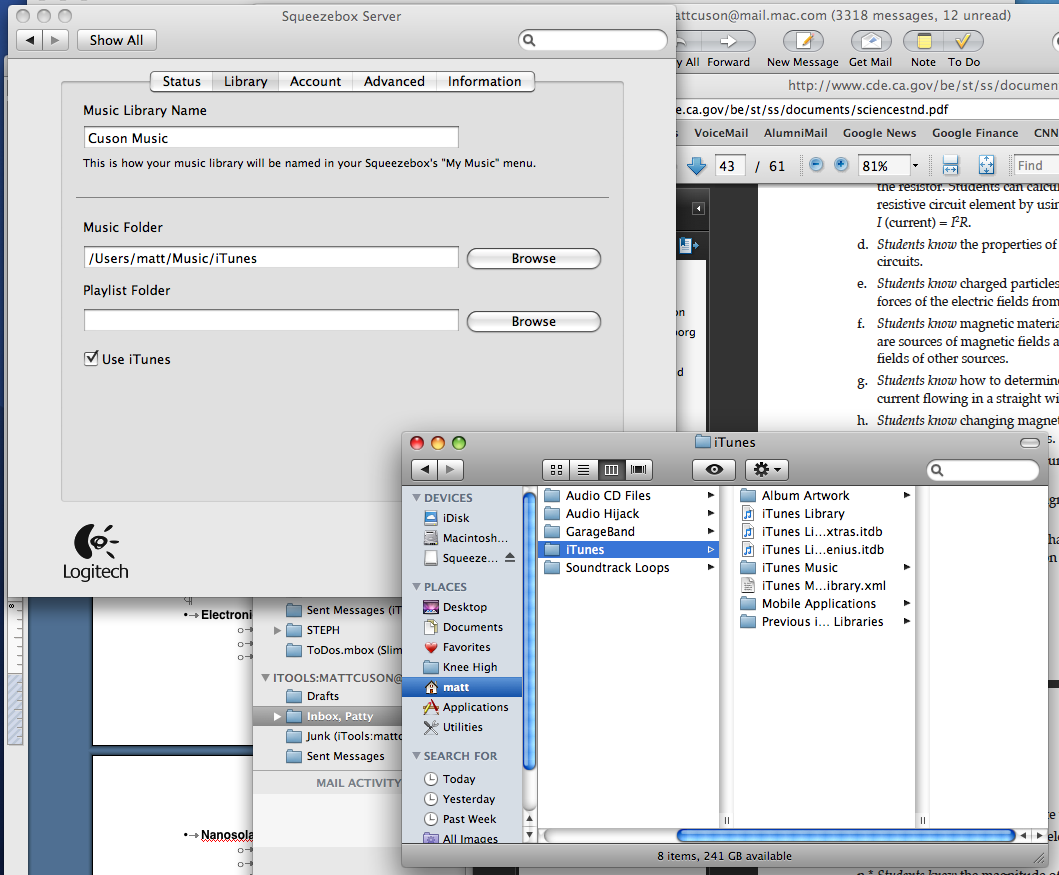Switch Finder to Cover Flow view
This screenshot has width=1059, height=875.
pyautogui.click(x=639, y=469)
